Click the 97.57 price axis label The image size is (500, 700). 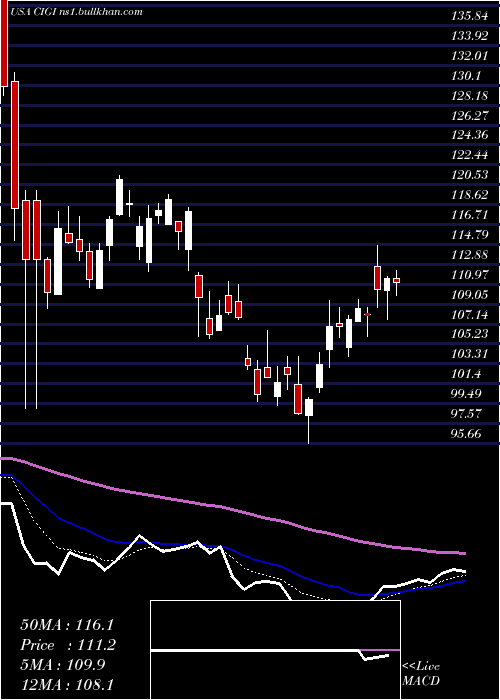click(466, 413)
